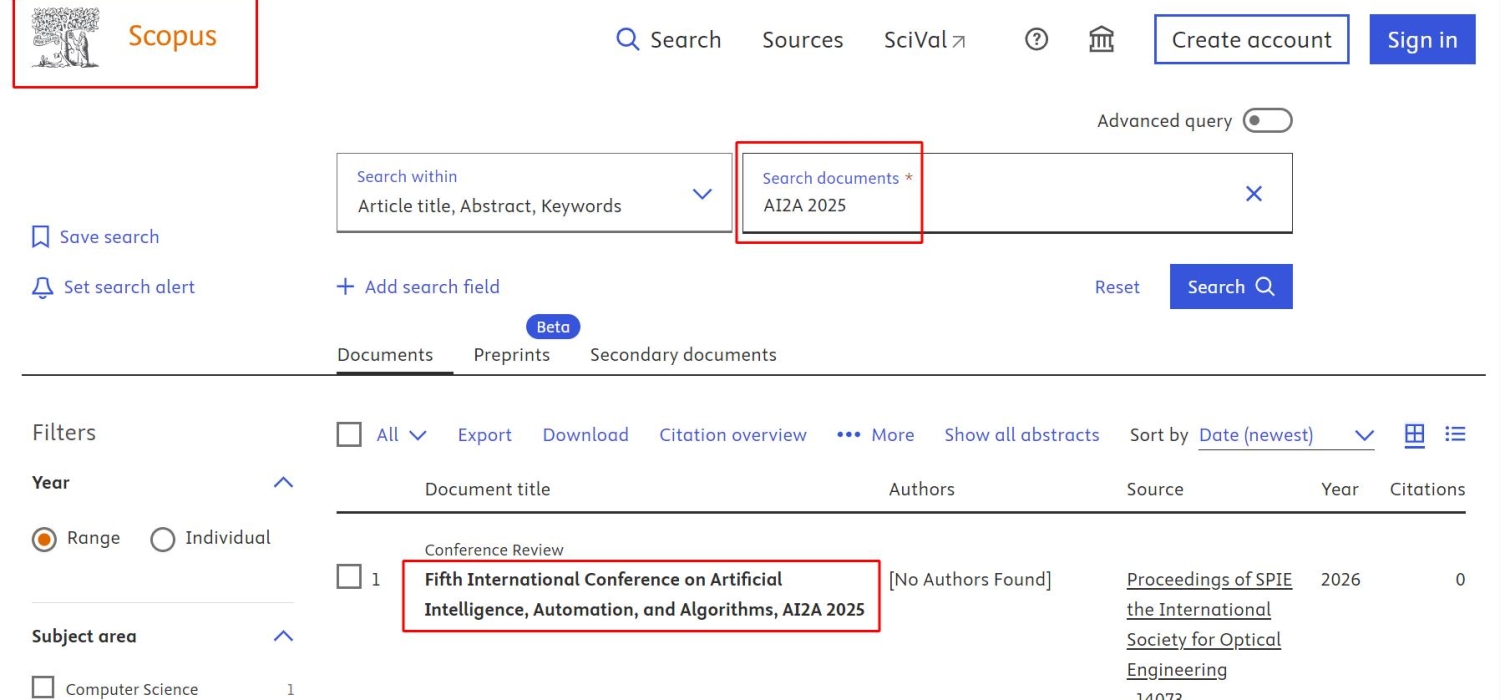Click Create account button
1500x700 pixels.
point(1252,39)
